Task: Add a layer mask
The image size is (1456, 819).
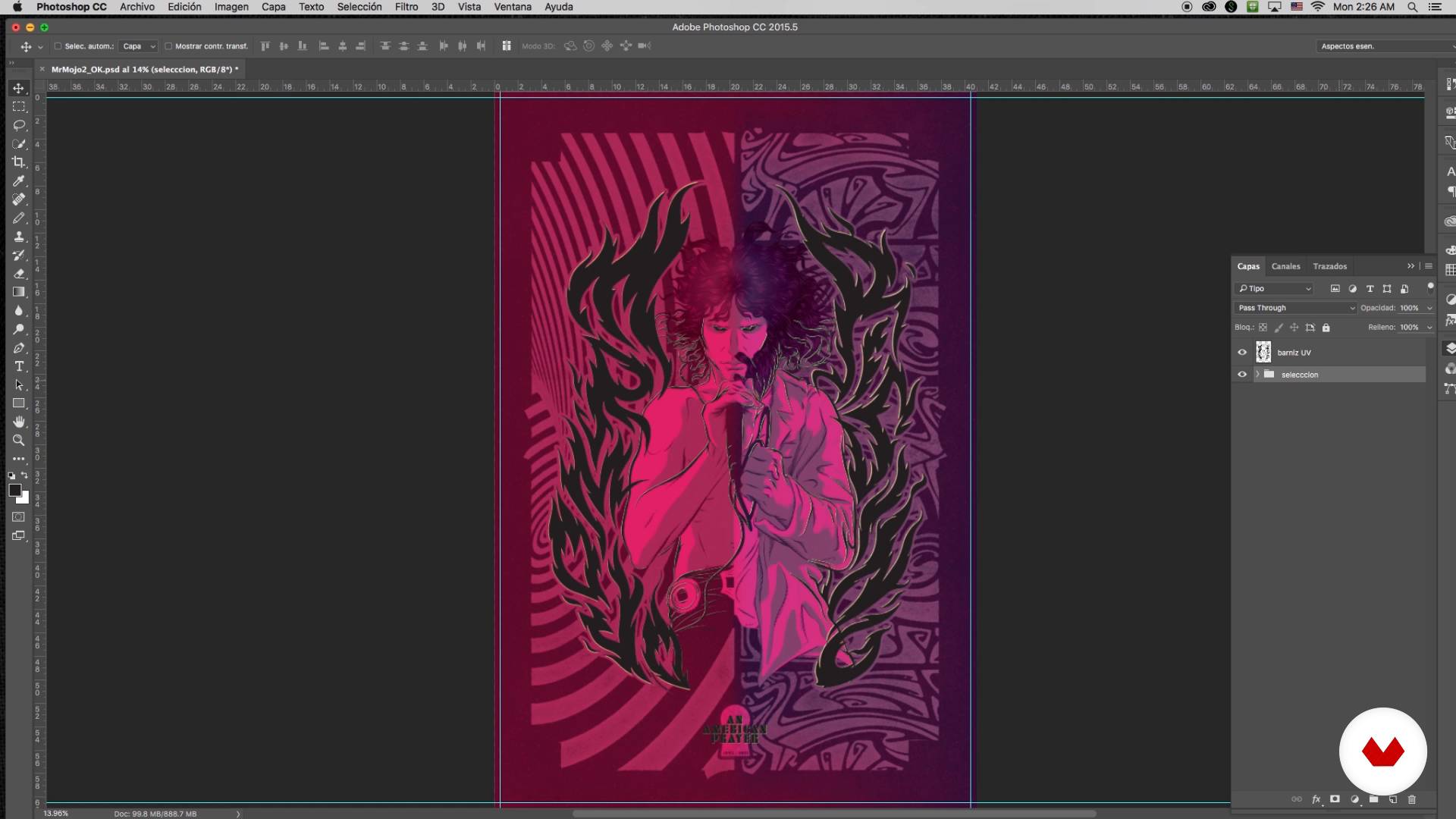Action: pyautogui.click(x=1335, y=799)
